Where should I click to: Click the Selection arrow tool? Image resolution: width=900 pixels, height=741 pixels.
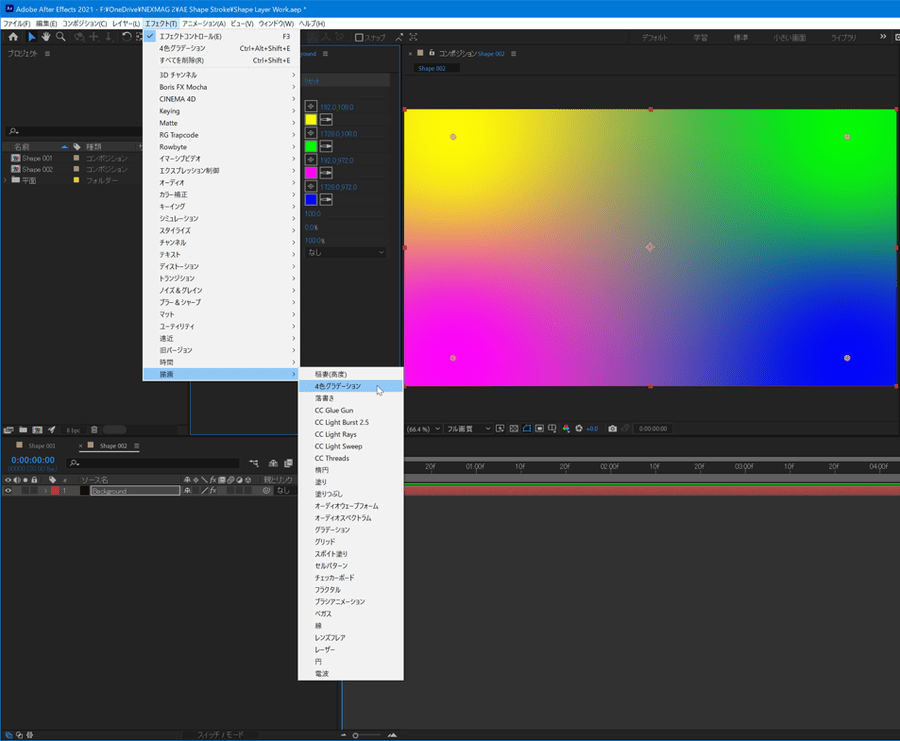click(31, 37)
